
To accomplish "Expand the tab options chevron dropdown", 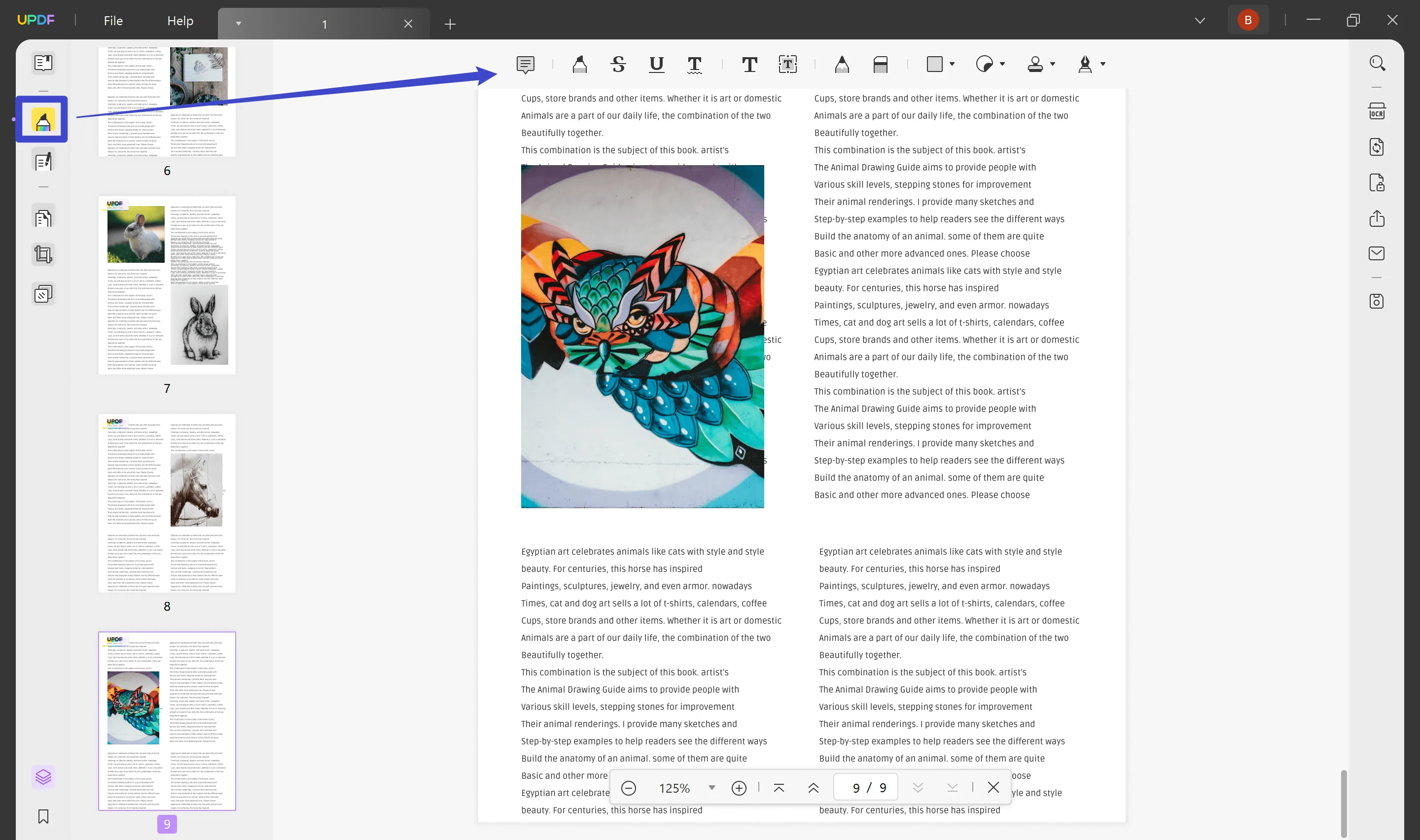I will 238,23.
